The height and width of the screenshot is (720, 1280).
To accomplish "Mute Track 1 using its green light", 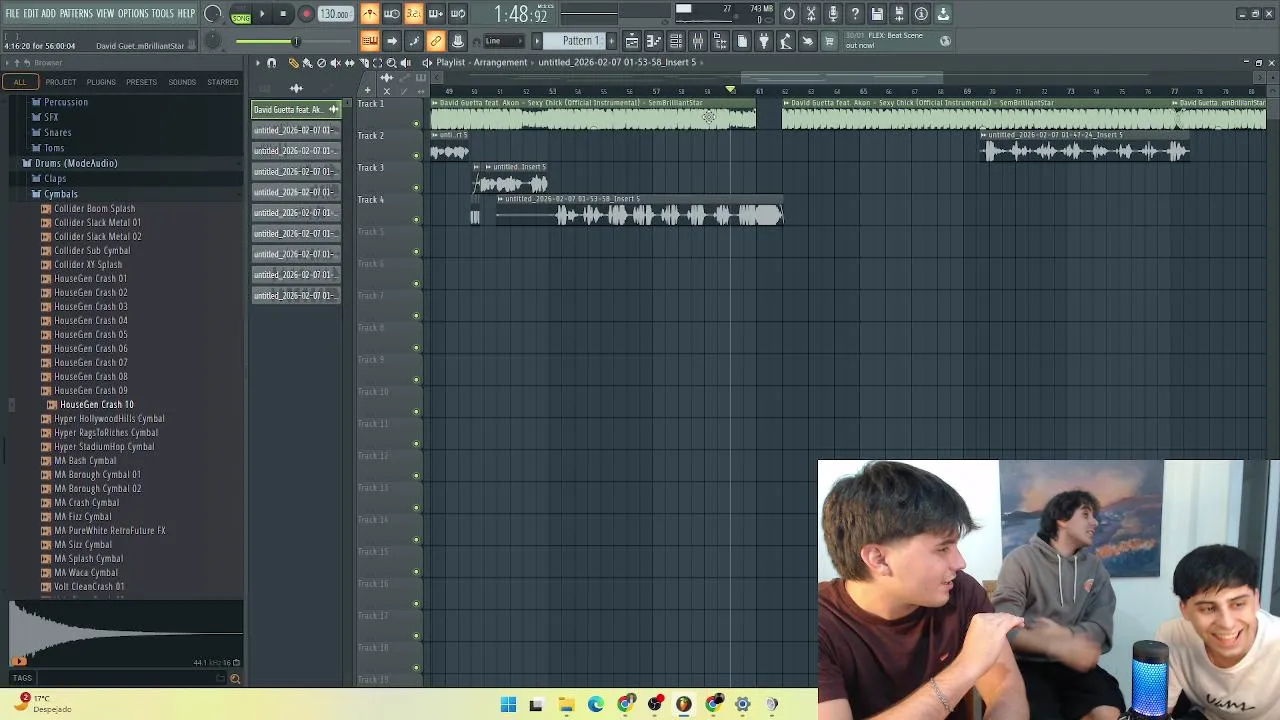I will click(x=416, y=123).
